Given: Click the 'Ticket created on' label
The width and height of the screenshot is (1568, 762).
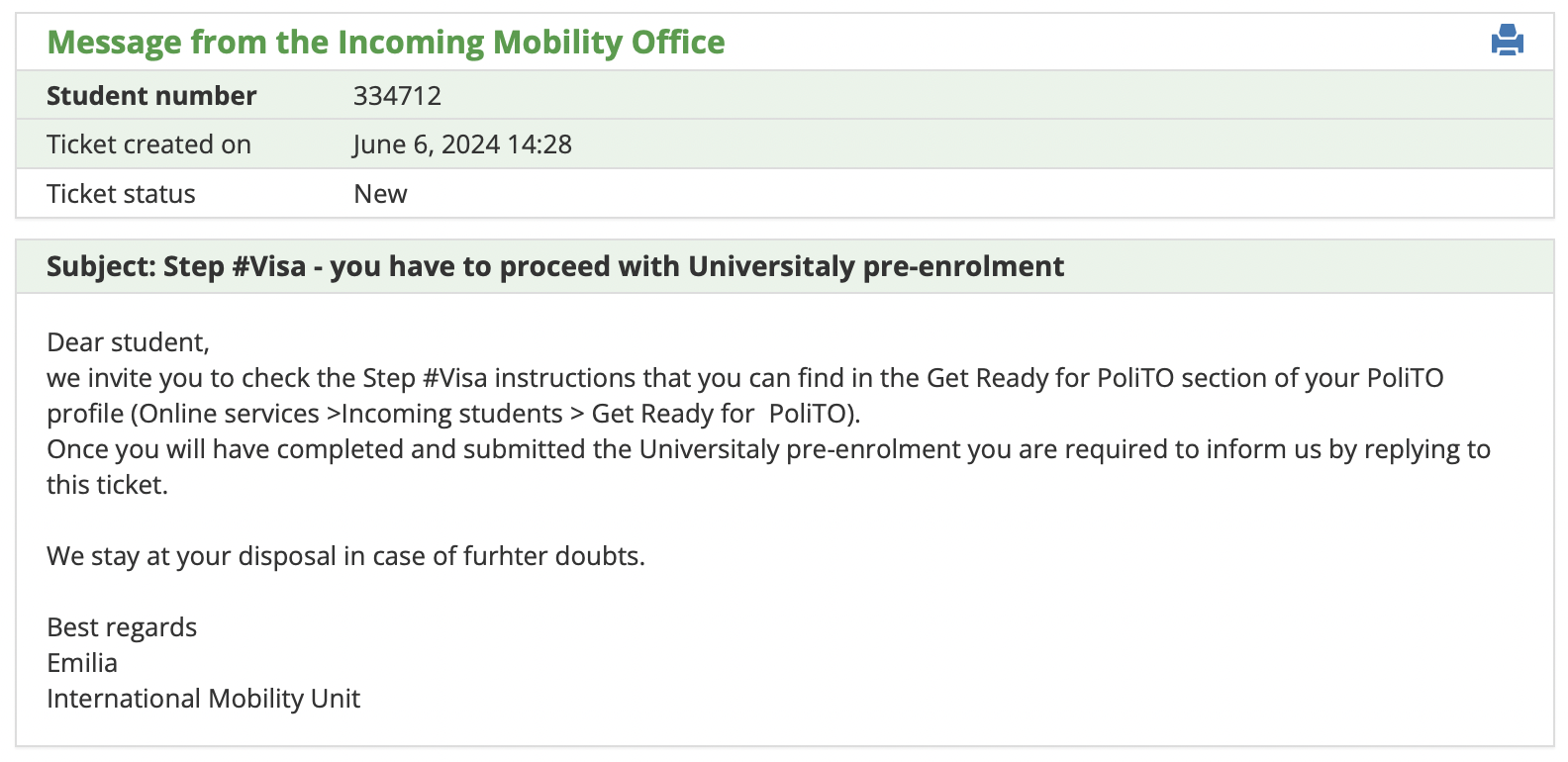Looking at the screenshot, I should pyautogui.click(x=148, y=144).
